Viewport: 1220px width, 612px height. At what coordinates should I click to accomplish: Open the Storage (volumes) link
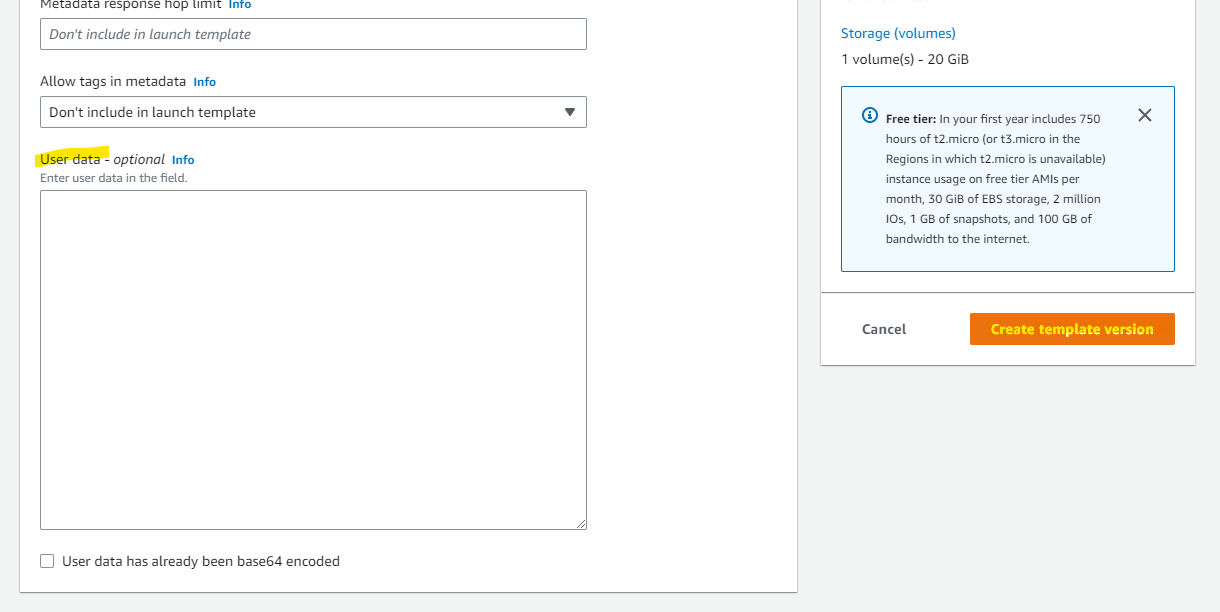898,33
